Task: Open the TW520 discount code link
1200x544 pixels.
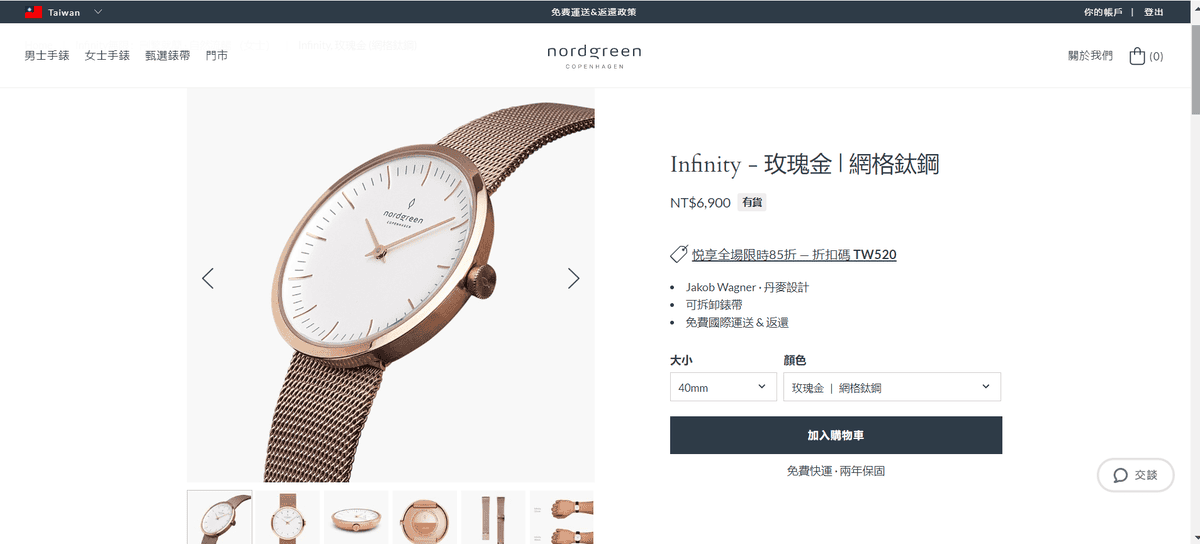Action: 794,255
